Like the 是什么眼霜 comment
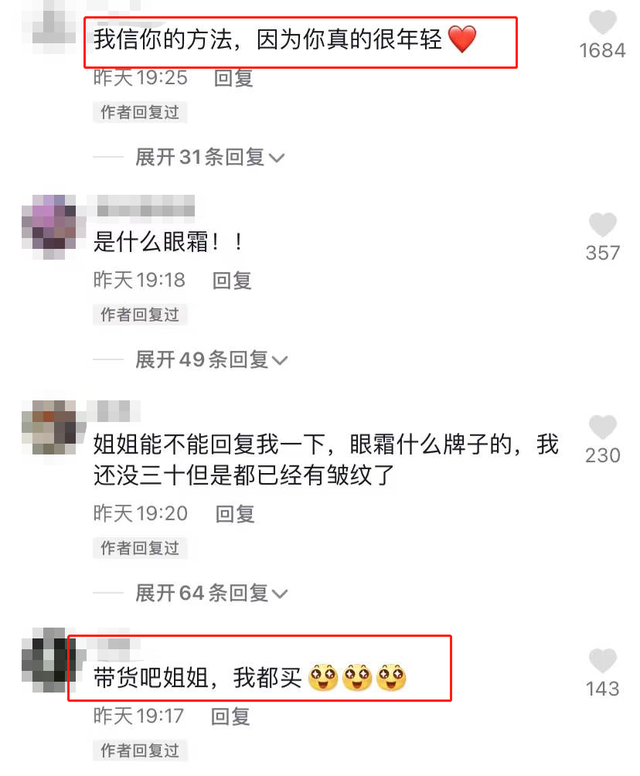Screen dimensions: 640x776 click(x=602, y=225)
